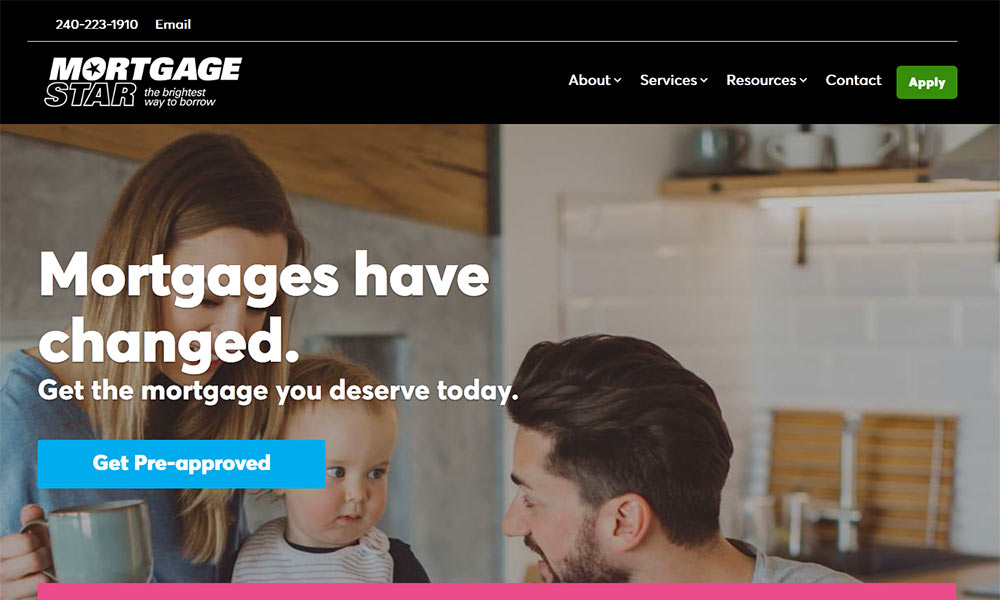The image size is (1000, 600).
Task: Click the pink banner bar
Action: click(x=497, y=591)
